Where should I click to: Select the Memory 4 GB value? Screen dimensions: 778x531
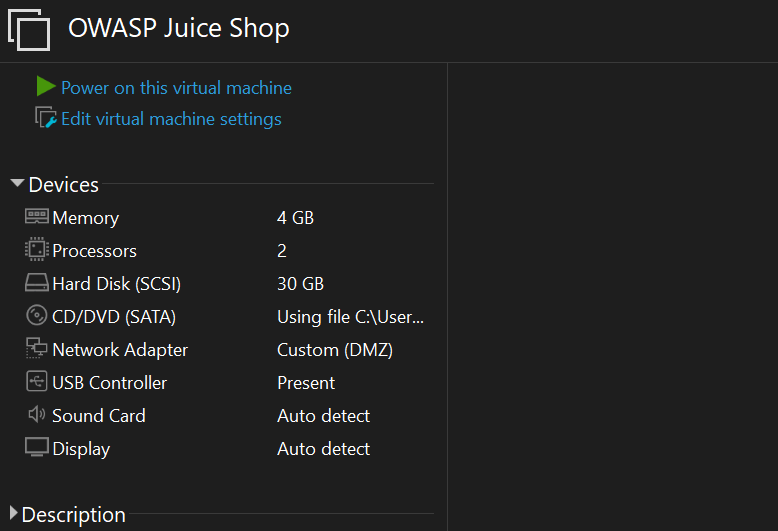tap(295, 217)
